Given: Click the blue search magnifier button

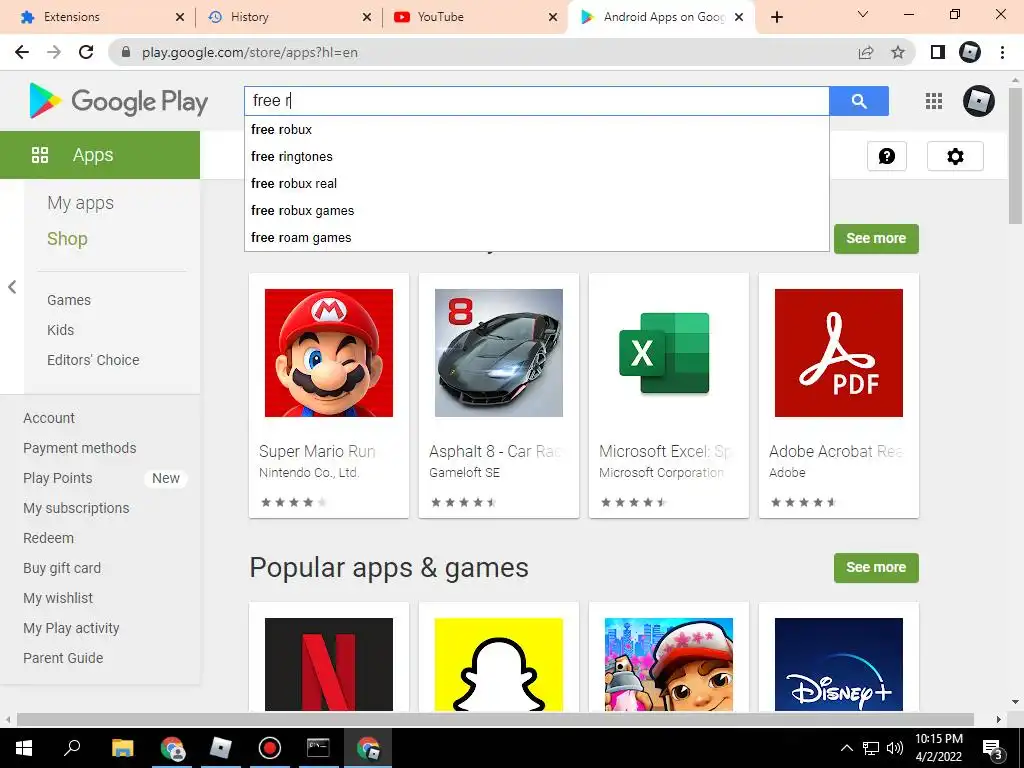Looking at the screenshot, I should click(859, 101).
